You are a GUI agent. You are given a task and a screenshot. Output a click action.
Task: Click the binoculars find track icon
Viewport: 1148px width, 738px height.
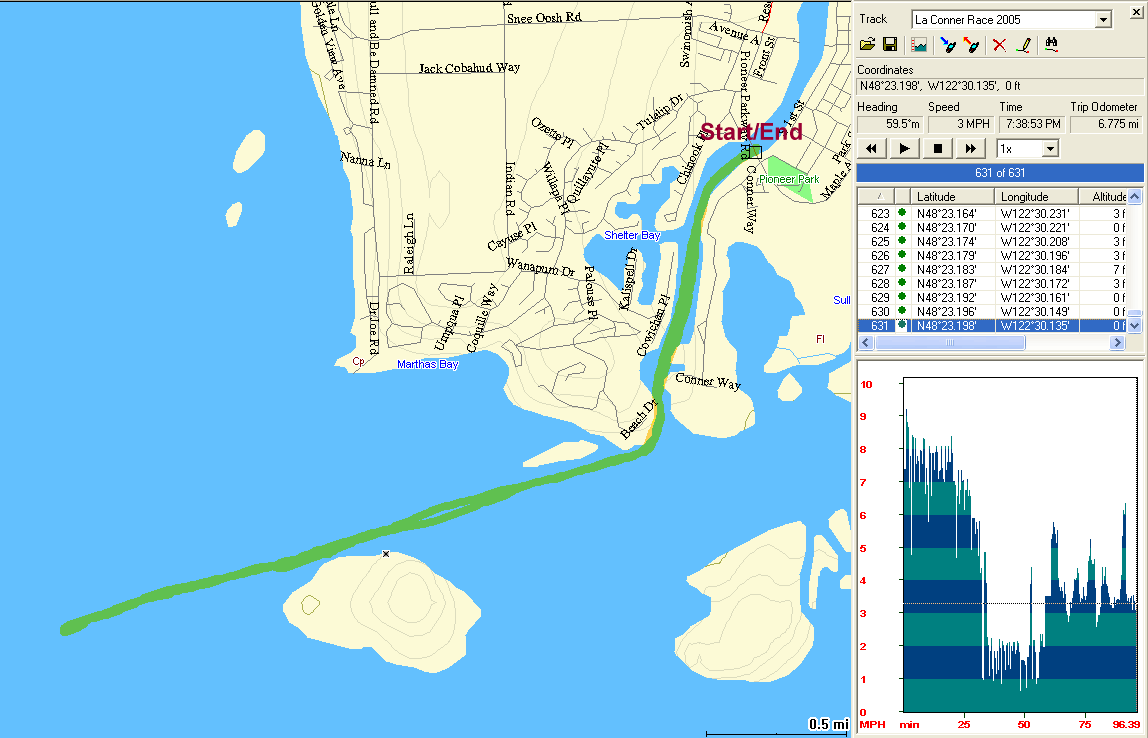1051,45
